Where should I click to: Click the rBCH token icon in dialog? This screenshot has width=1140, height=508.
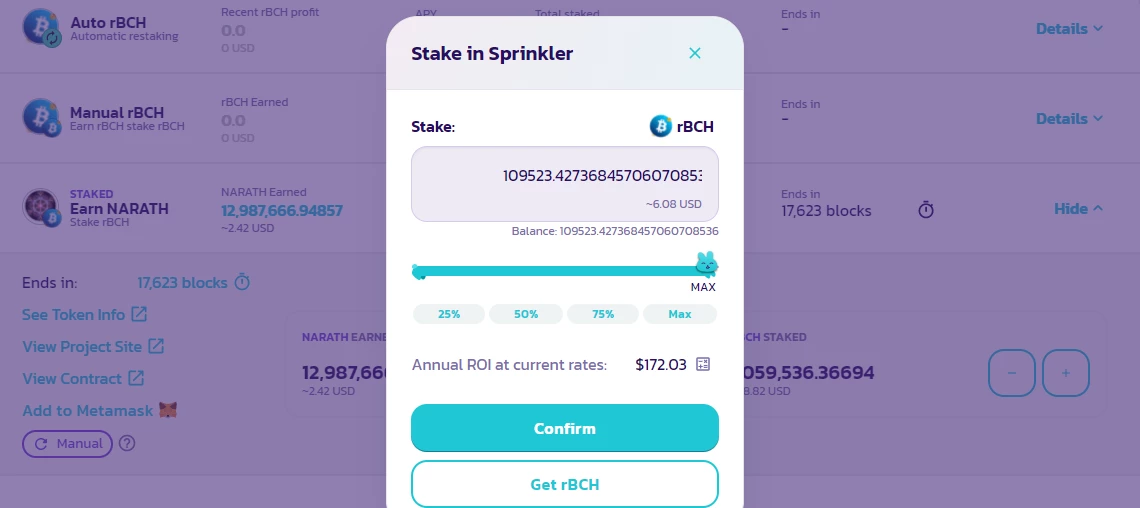(660, 126)
